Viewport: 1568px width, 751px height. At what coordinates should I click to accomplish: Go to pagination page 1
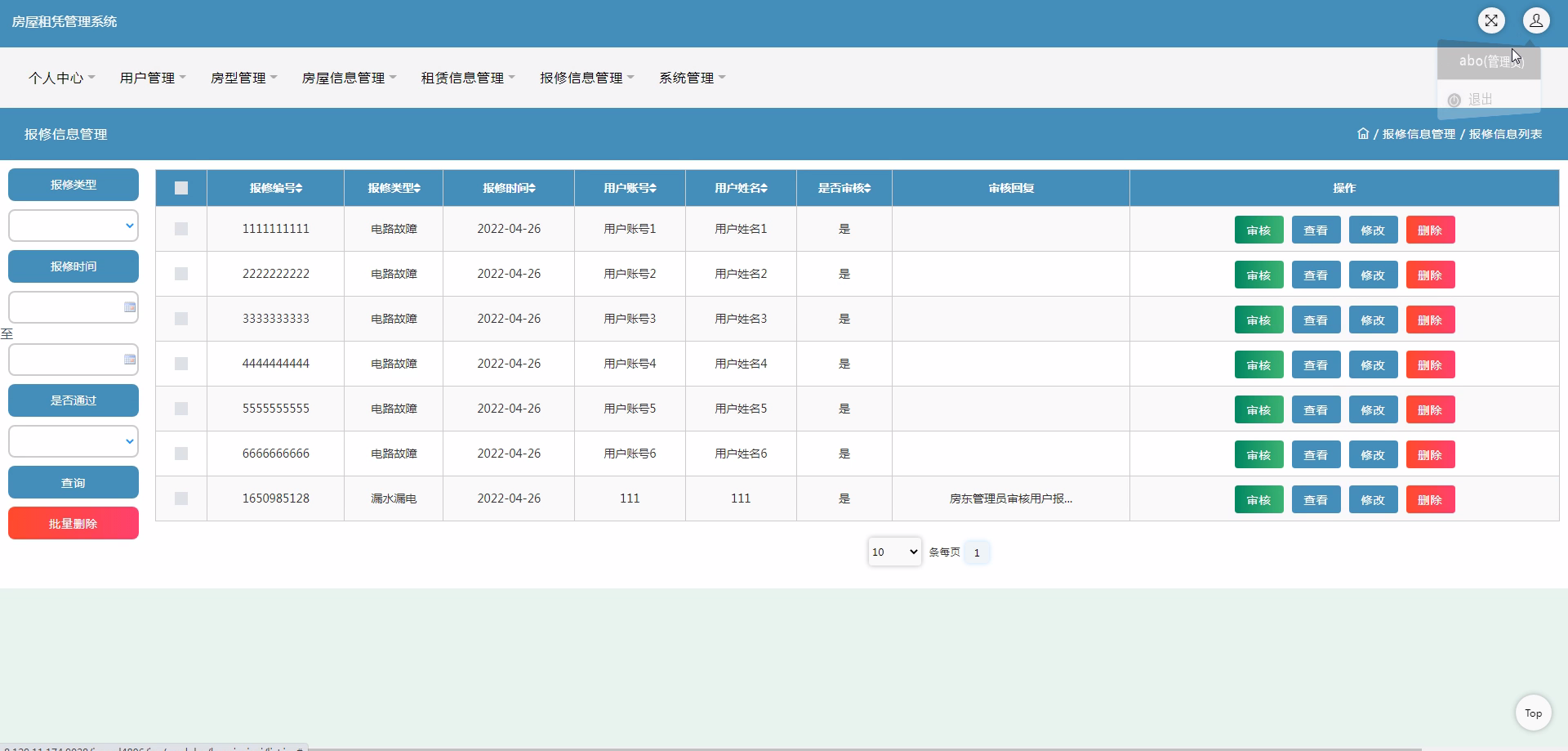[x=977, y=552]
